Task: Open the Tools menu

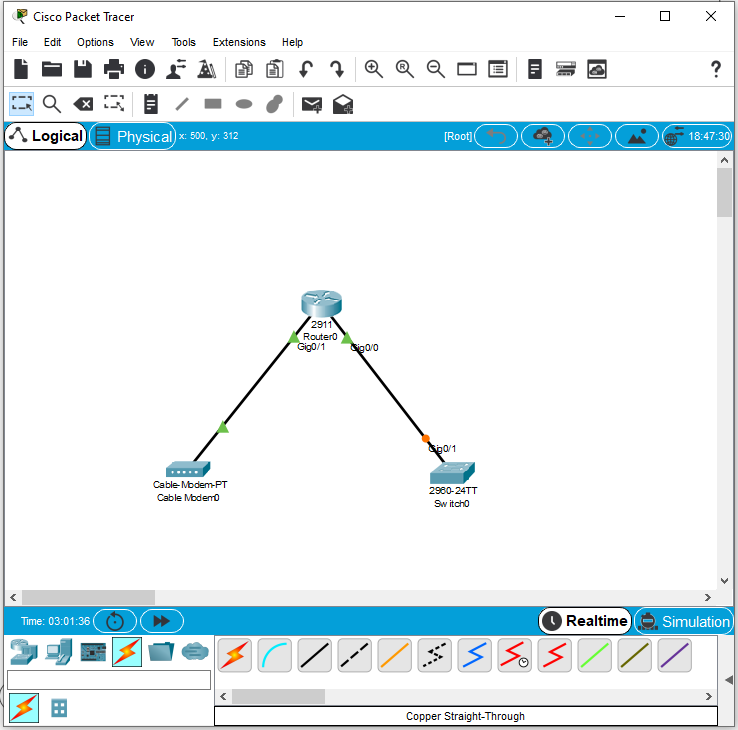Action: click(x=184, y=42)
